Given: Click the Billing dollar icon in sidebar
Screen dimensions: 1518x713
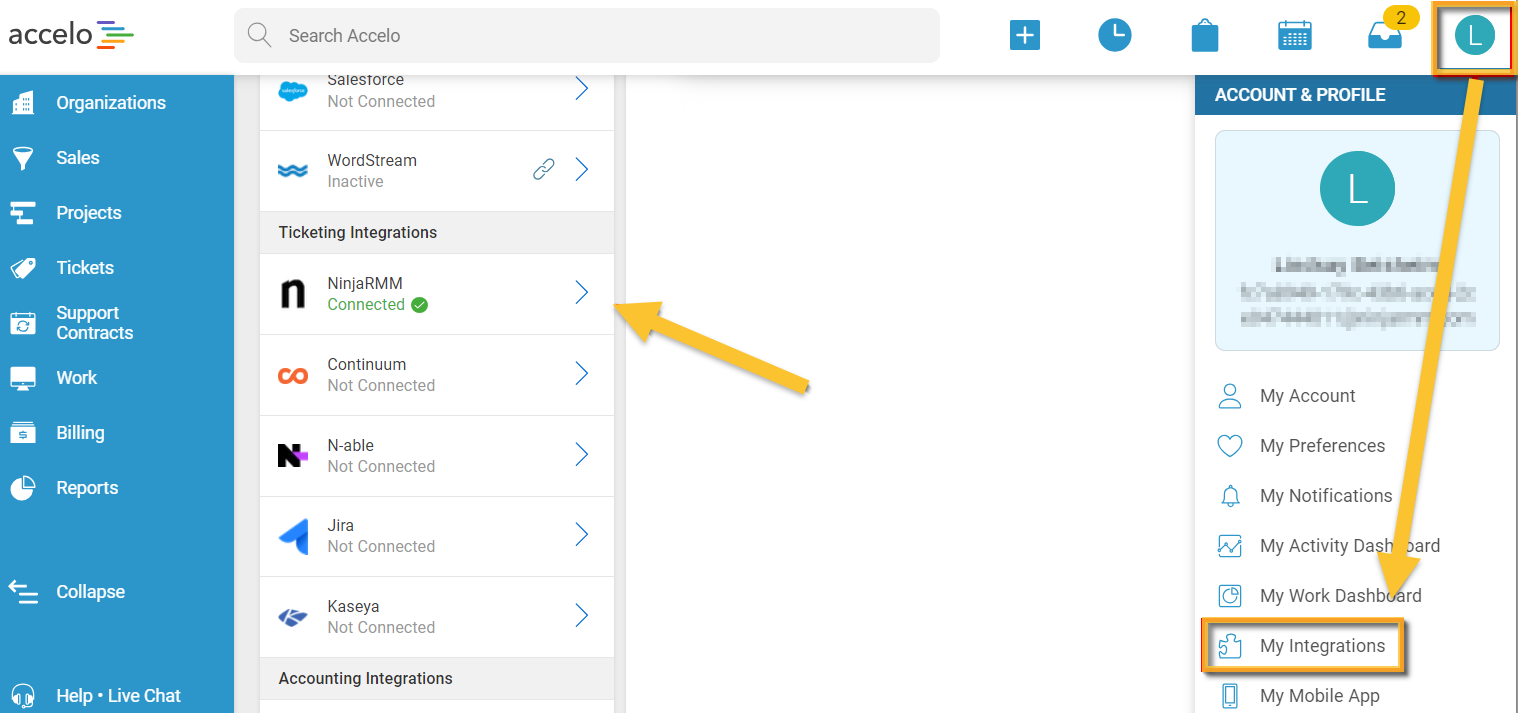Looking at the screenshot, I should (22, 432).
